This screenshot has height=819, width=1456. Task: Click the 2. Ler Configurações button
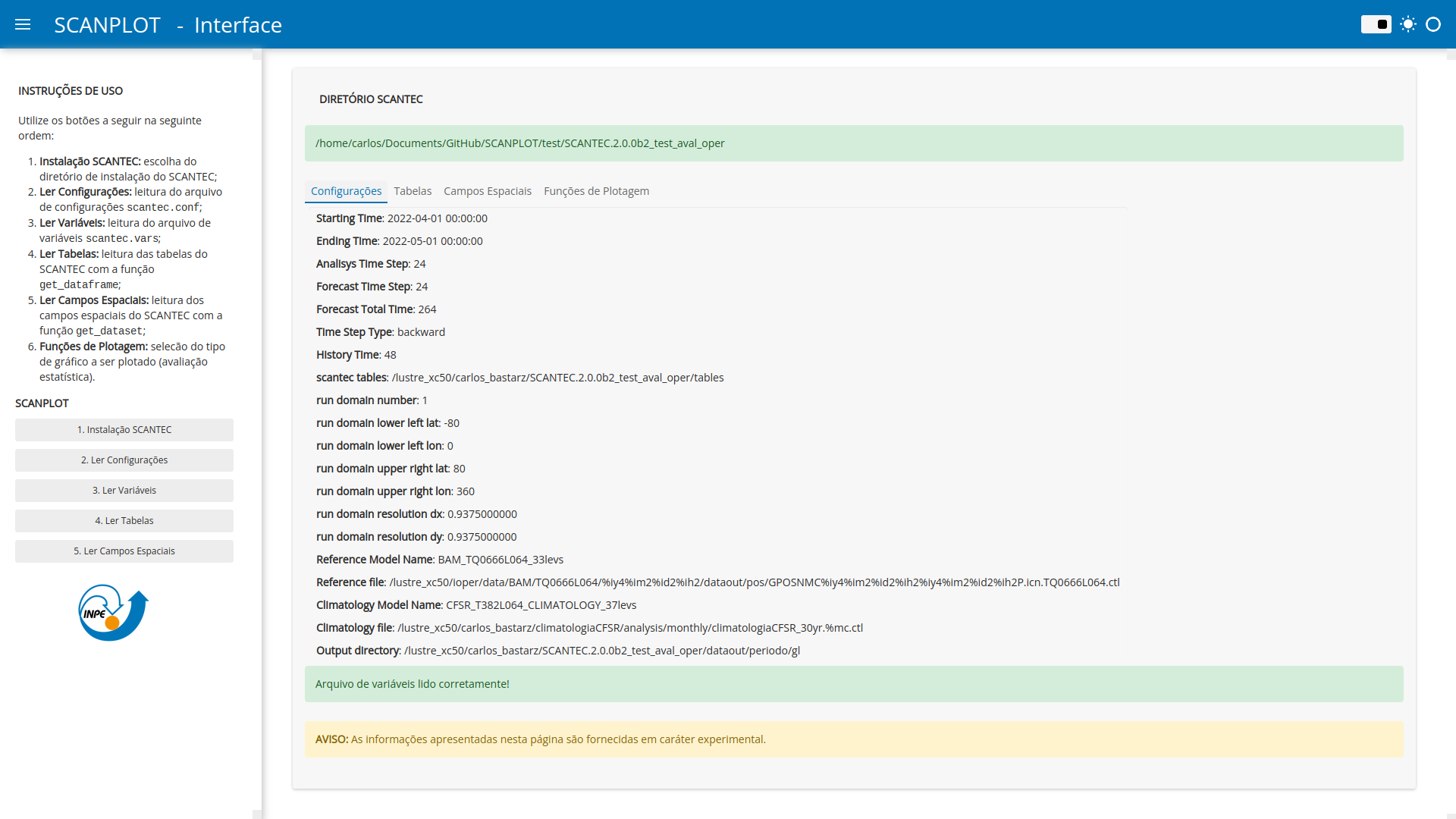124,460
